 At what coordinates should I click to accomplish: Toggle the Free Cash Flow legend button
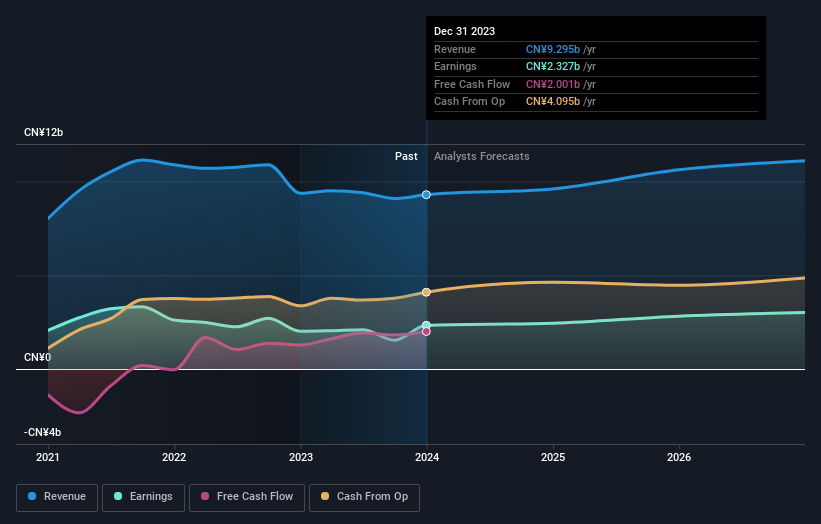(x=247, y=497)
